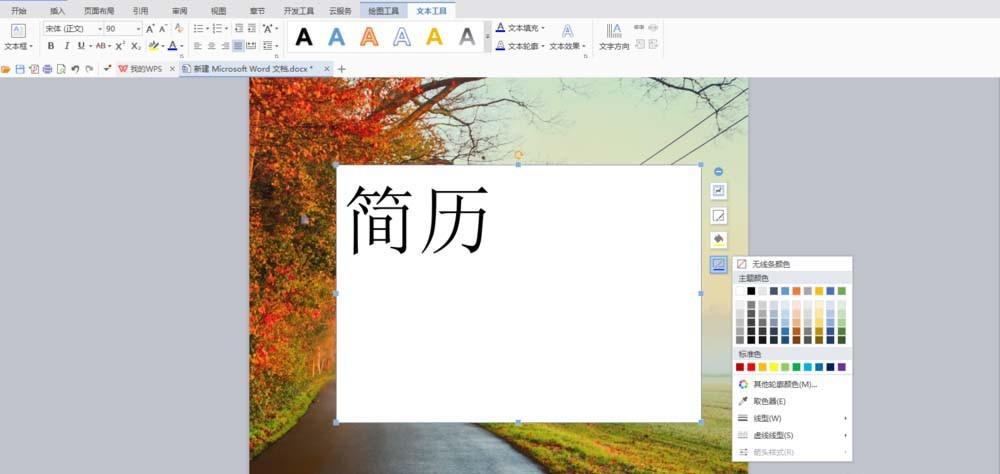Open the 我的WPS document tab
The image size is (1000, 474).
click(146, 69)
